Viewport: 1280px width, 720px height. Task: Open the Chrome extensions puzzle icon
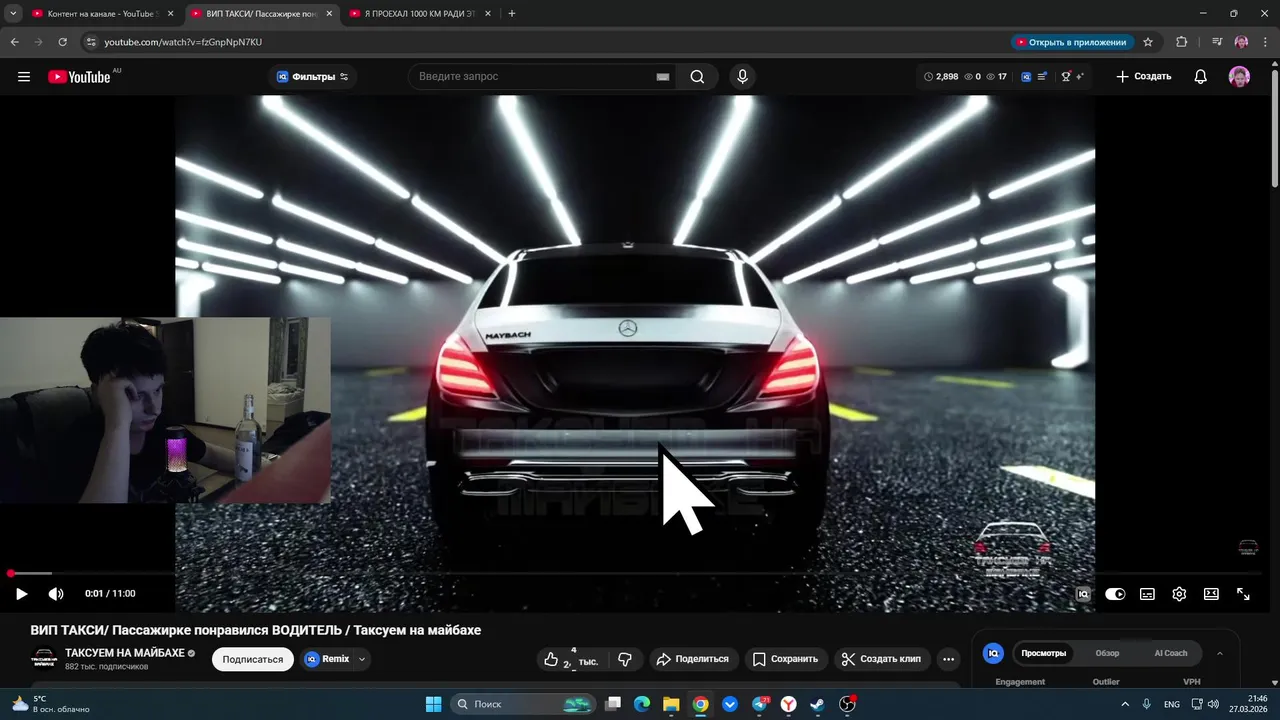point(1181,42)
